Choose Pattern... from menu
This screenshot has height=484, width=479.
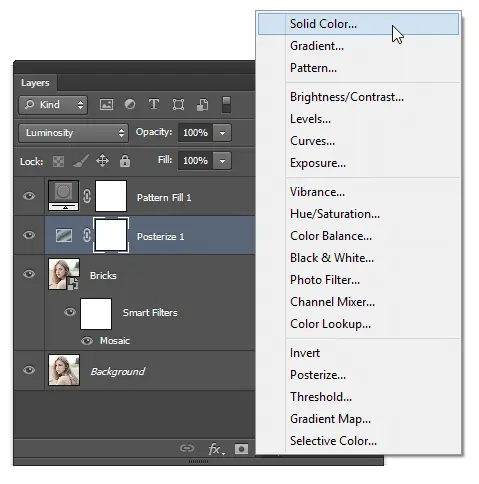358,68
